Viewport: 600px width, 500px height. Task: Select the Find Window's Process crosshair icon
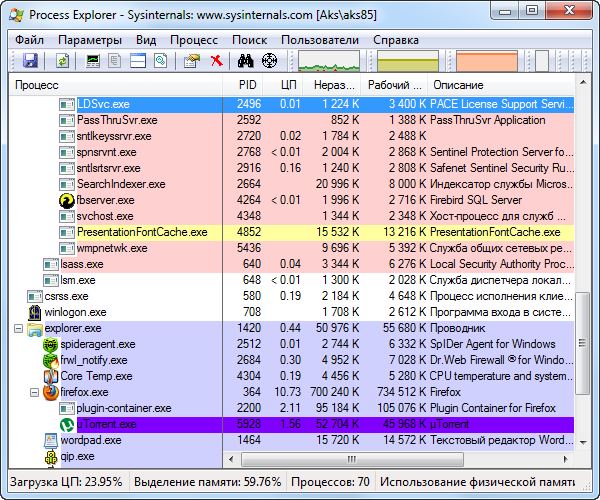(x=270, y=62)
